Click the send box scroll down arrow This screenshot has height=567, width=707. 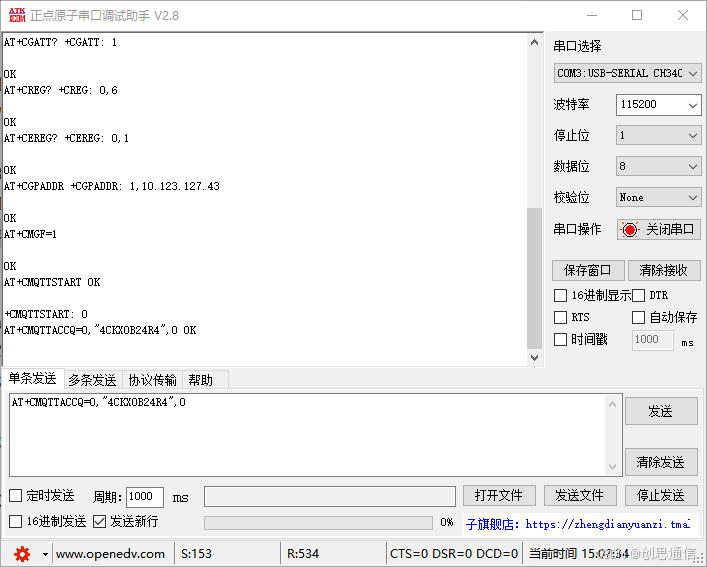612,466
